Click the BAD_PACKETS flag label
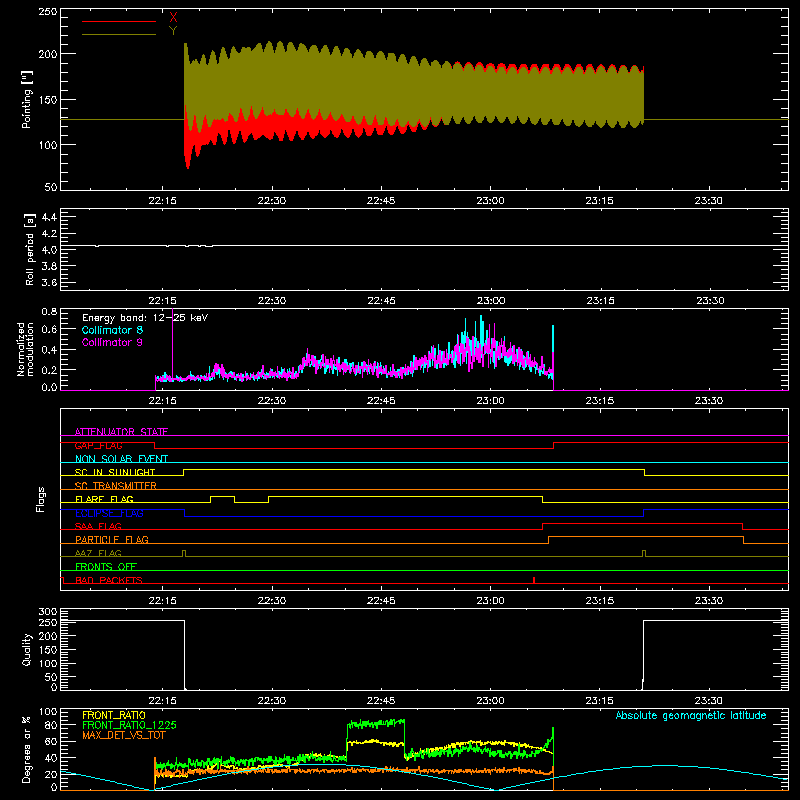The image size is (800, 800). coord(109,580)
